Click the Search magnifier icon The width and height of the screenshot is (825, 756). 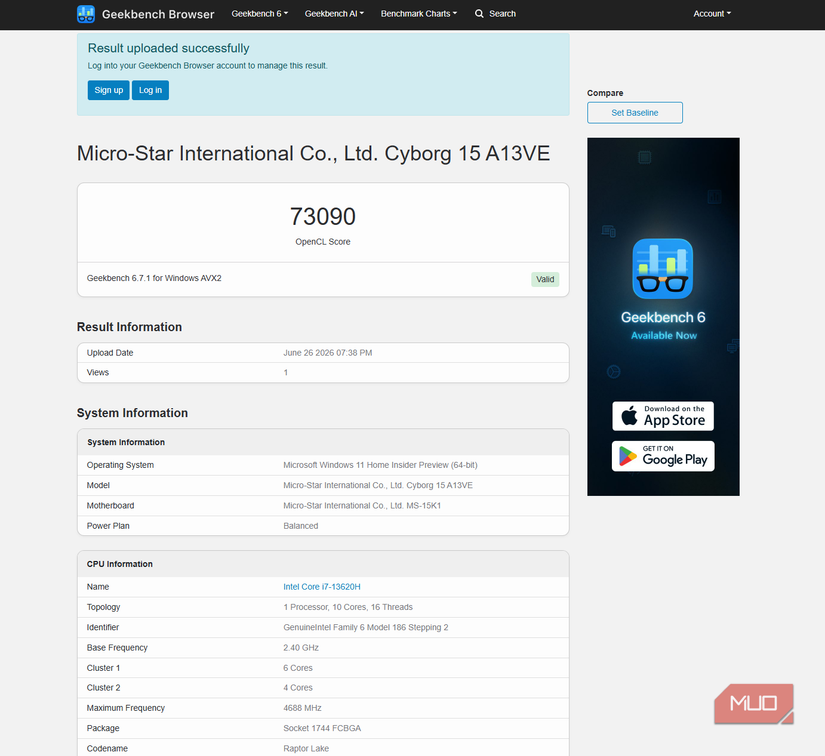pyautogui.click(x=479, y=14)
